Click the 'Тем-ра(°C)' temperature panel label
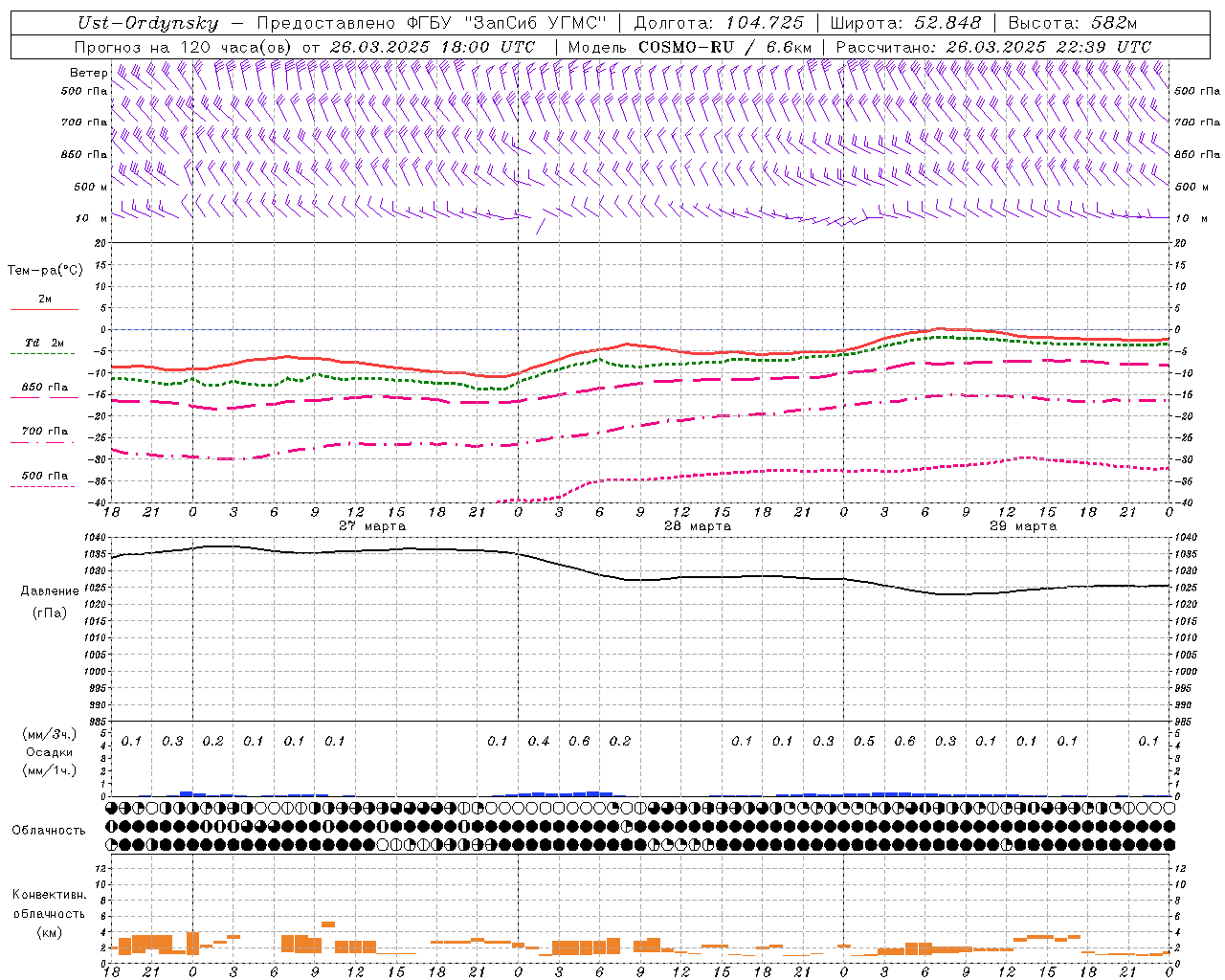The height and width of the screenshot is (980, 1225). (x=45, y=271)
